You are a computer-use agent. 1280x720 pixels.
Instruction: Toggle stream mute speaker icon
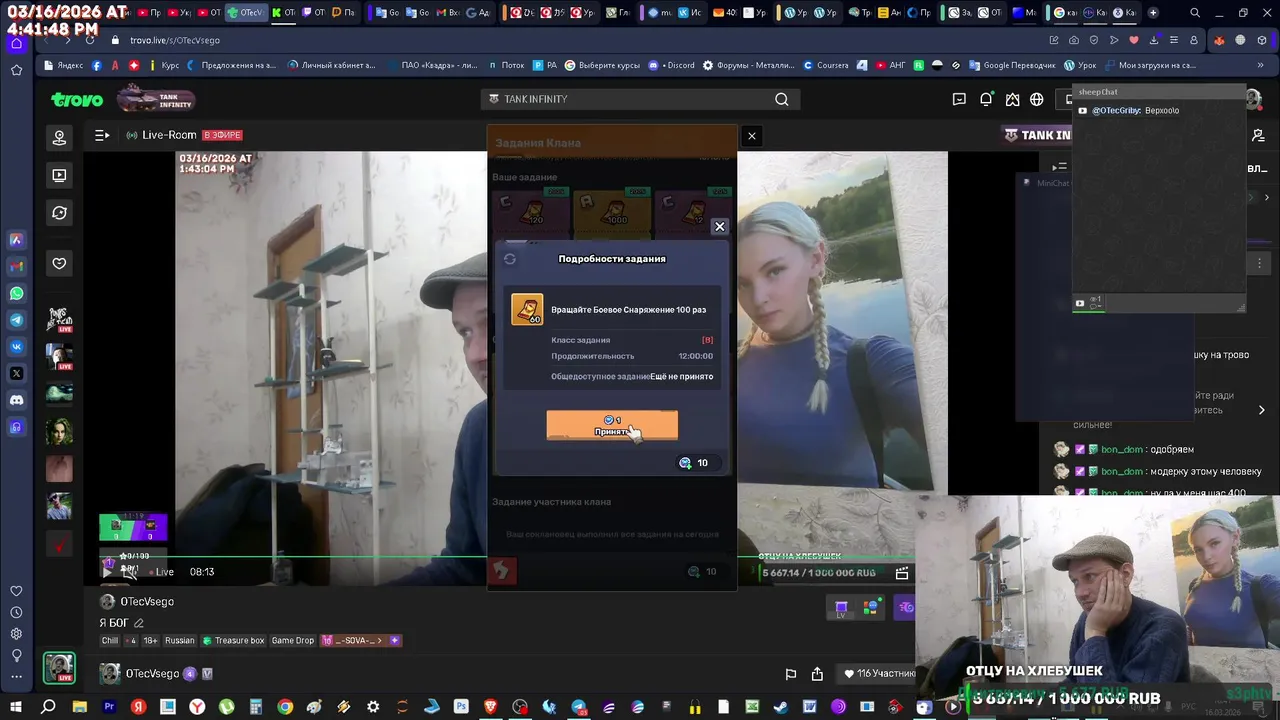[x=129, y=572]
